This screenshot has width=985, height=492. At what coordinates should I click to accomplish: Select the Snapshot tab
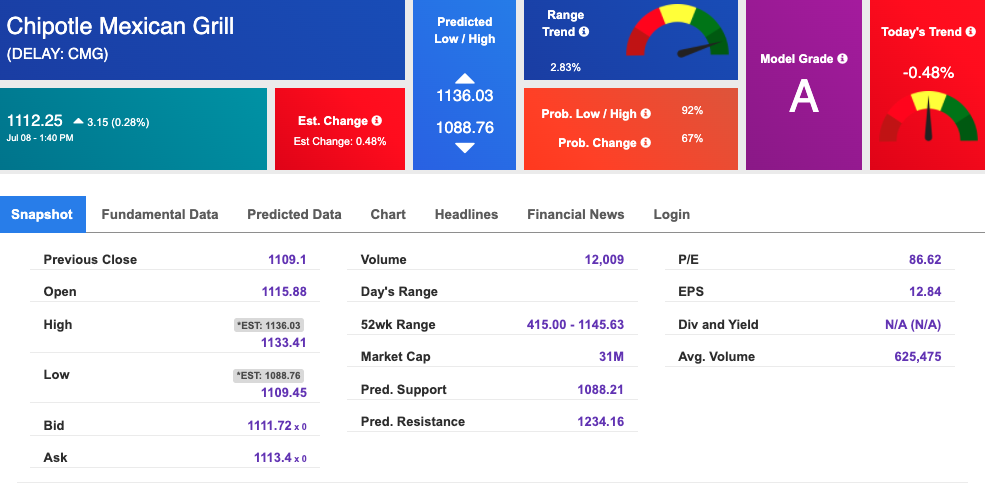[43, 214]
